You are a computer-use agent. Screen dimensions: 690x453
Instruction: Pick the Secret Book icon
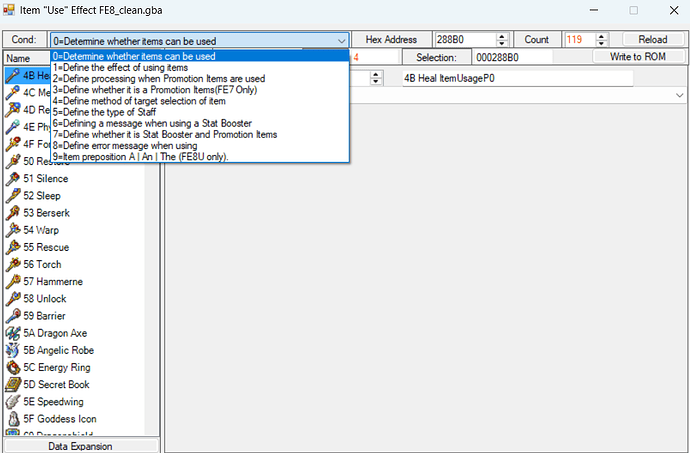[13, 384]
